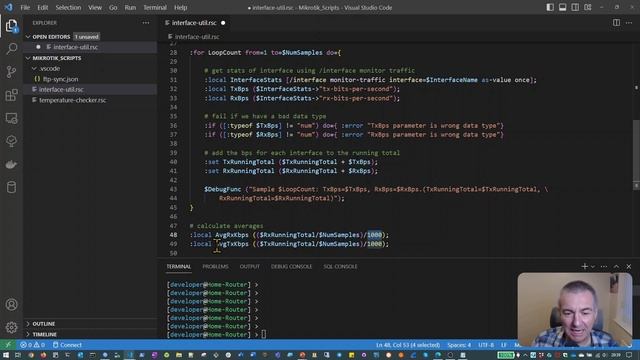The image size is (640, 360).
Task: Open Windows Start button on taskbar
Action: click(x=6, y=355)
